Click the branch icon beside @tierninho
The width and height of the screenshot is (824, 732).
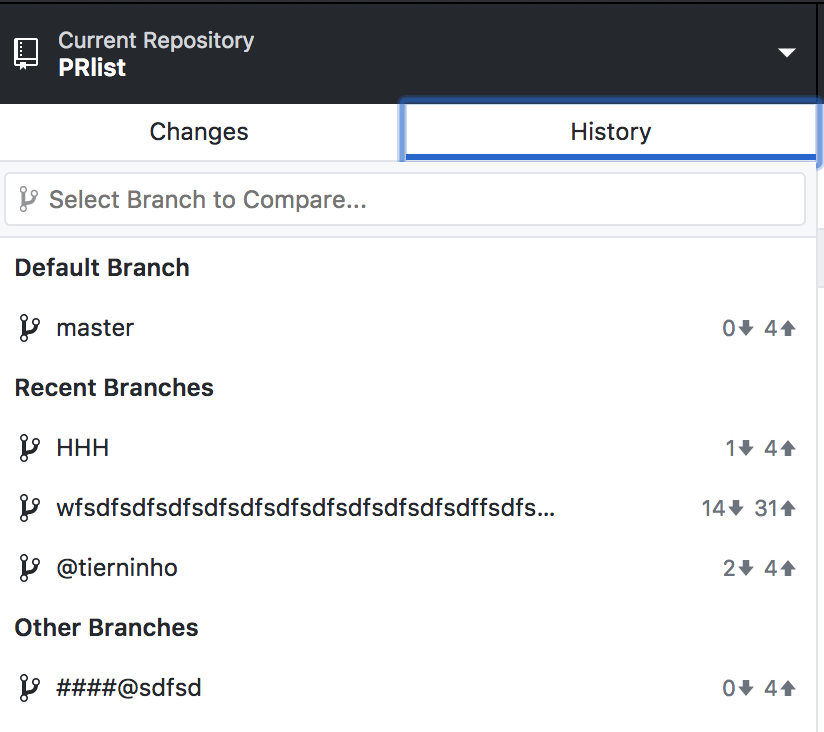29,568
